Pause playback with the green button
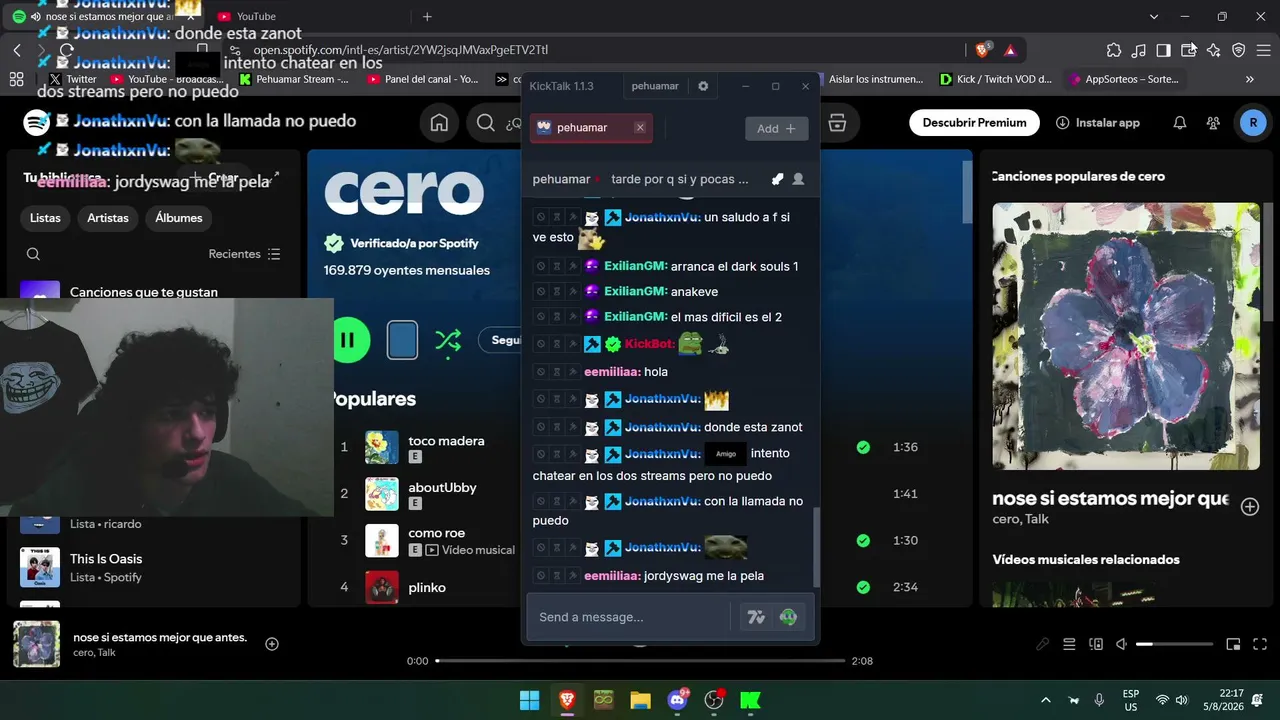This screenshot has height=720, width=1280. (x=348, y=340)
